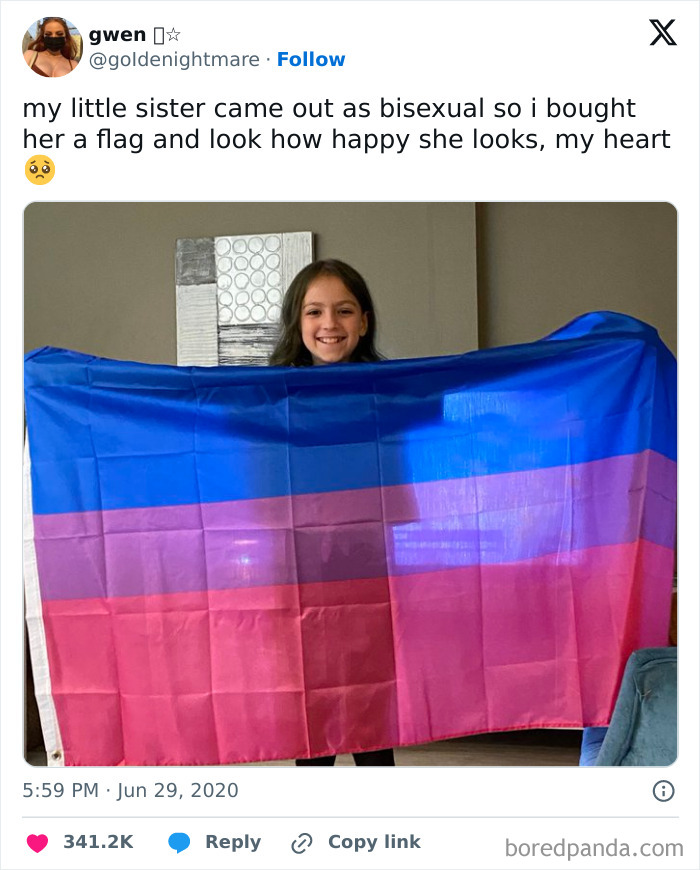This screenshot has height=870, width=700.
Task: Open the tweet info circle icon
Action: pyautogui.click(x=663, y=791)
